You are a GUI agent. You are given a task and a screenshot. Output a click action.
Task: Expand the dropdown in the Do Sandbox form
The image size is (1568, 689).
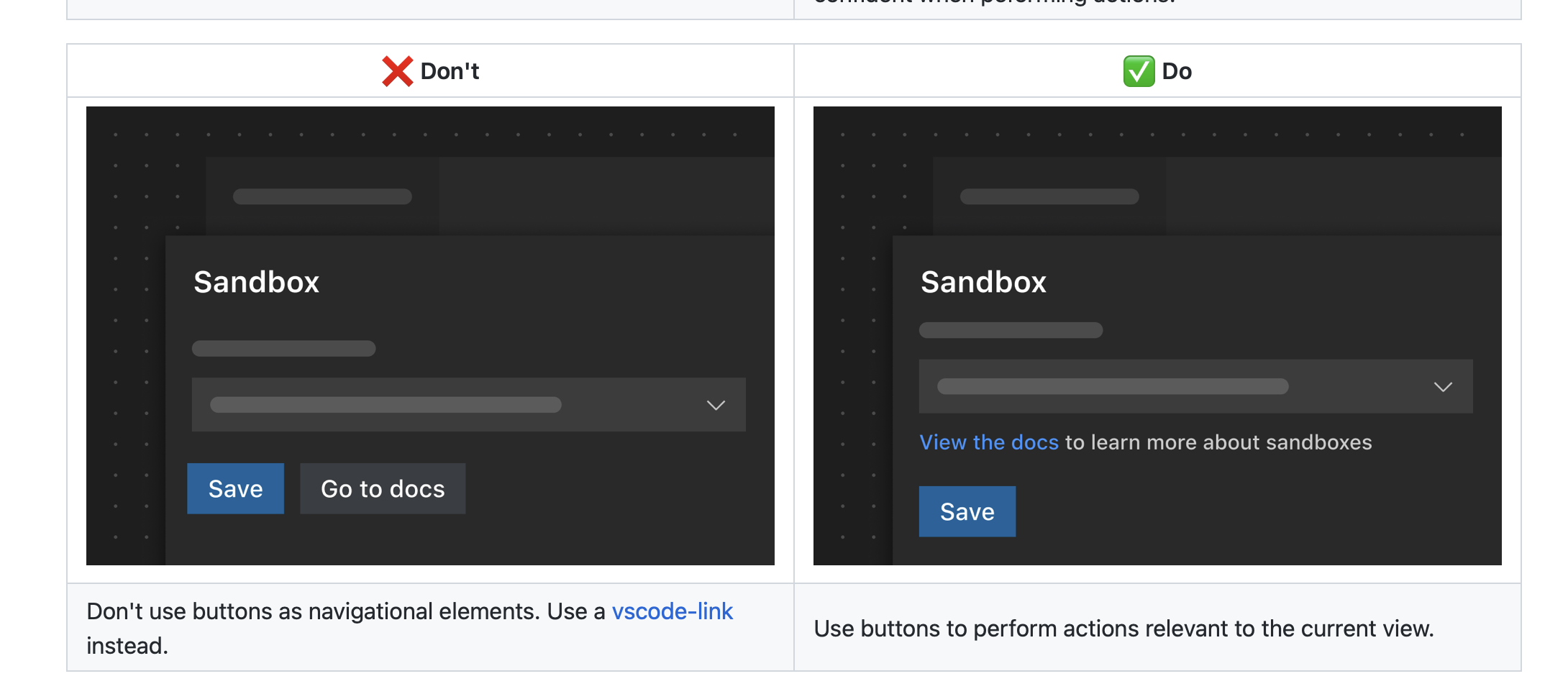(1443, 386)
